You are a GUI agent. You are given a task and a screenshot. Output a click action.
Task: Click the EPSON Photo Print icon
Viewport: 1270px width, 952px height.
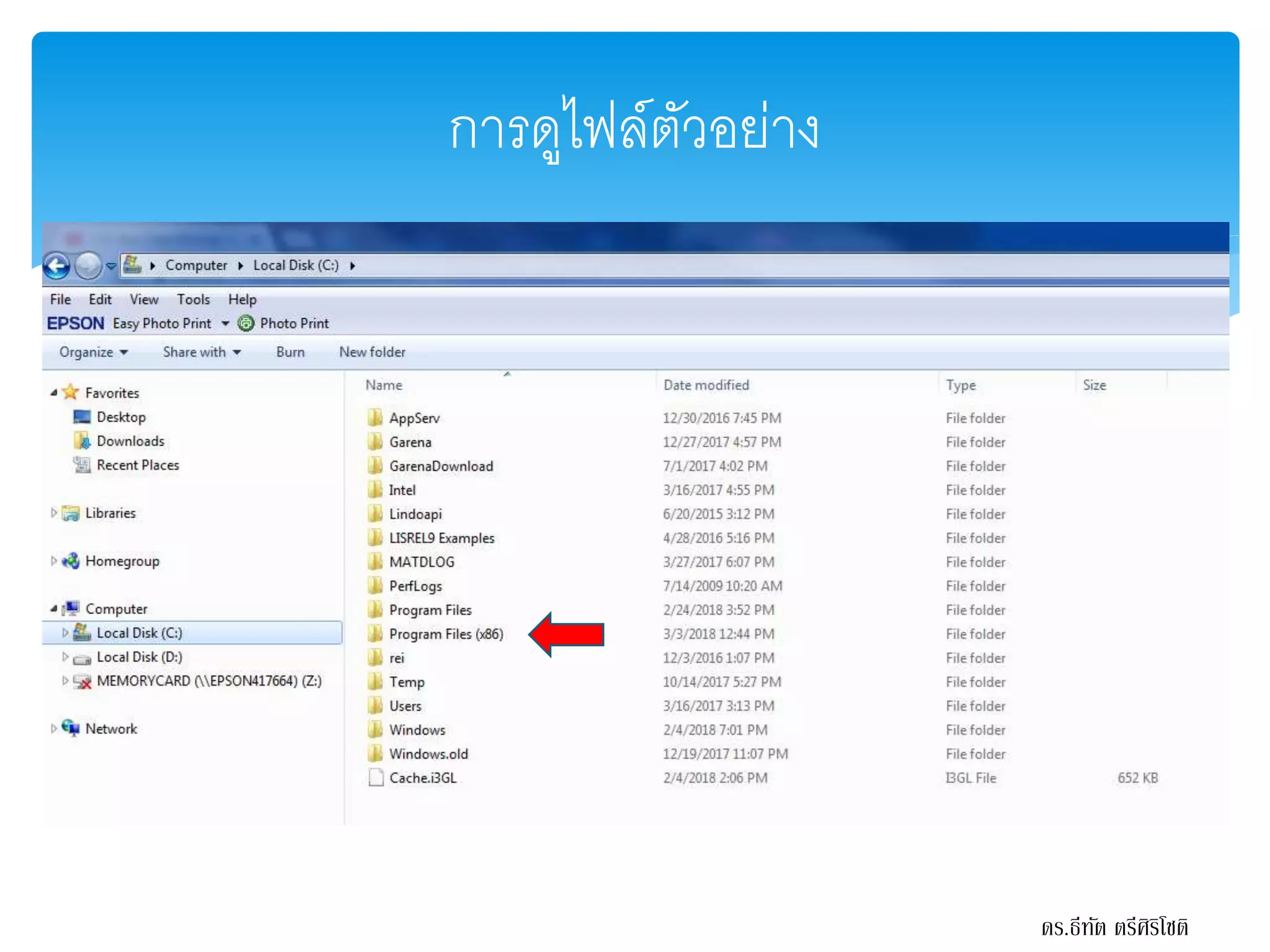tap(246, 324)
